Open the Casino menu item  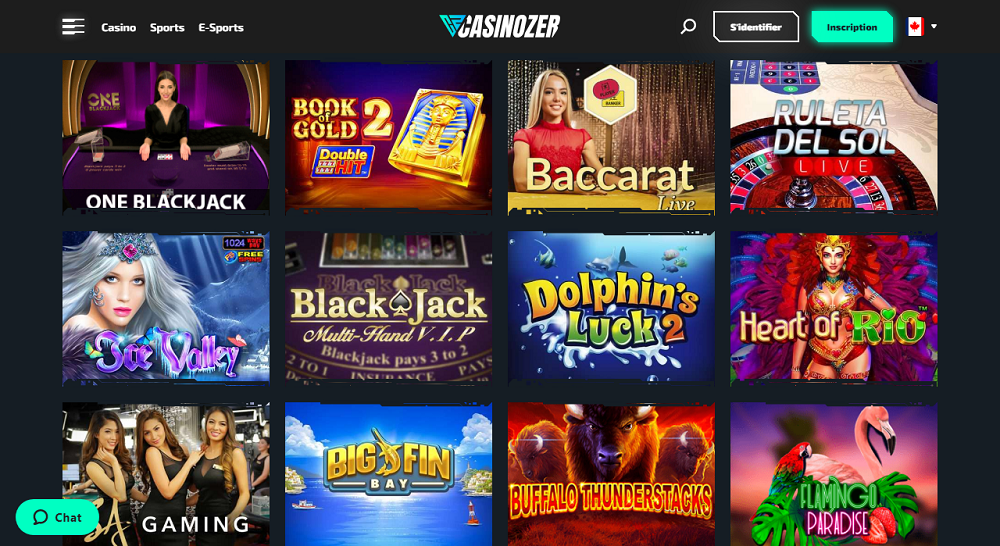(x=119, y=27)
